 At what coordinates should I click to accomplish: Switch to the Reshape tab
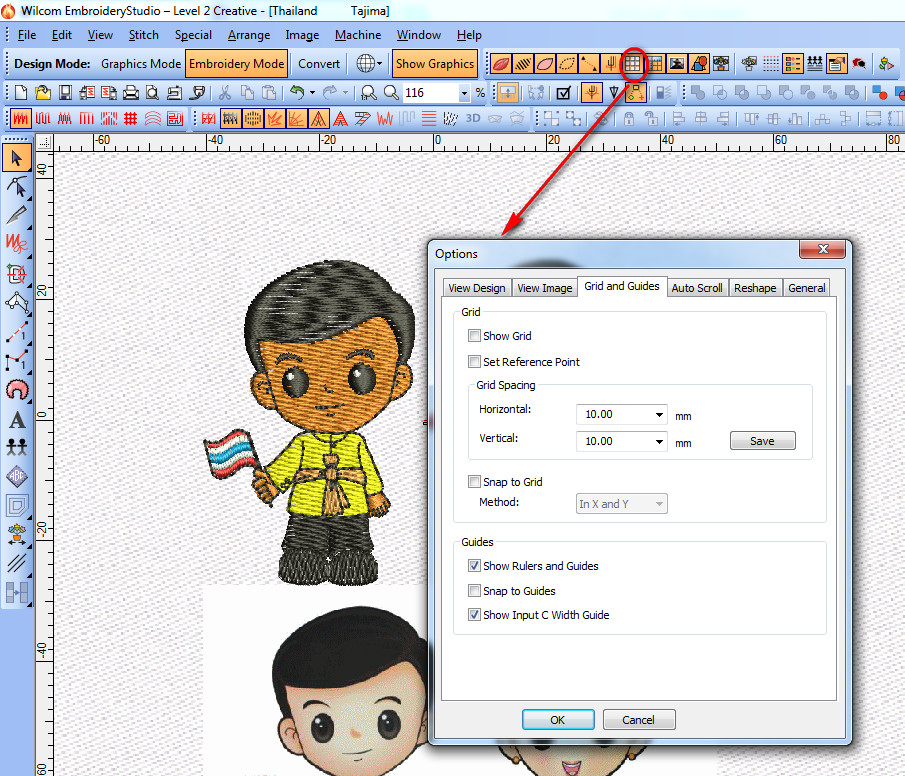pyautogui.click(x=755, y=288)
